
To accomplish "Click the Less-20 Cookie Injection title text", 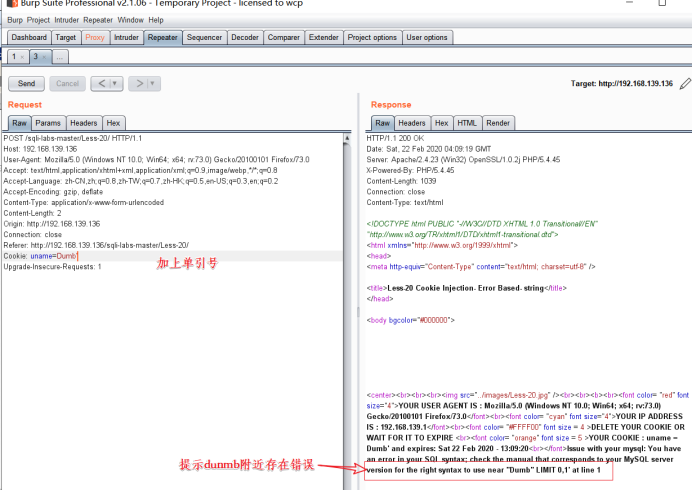I will pos(466,288).
